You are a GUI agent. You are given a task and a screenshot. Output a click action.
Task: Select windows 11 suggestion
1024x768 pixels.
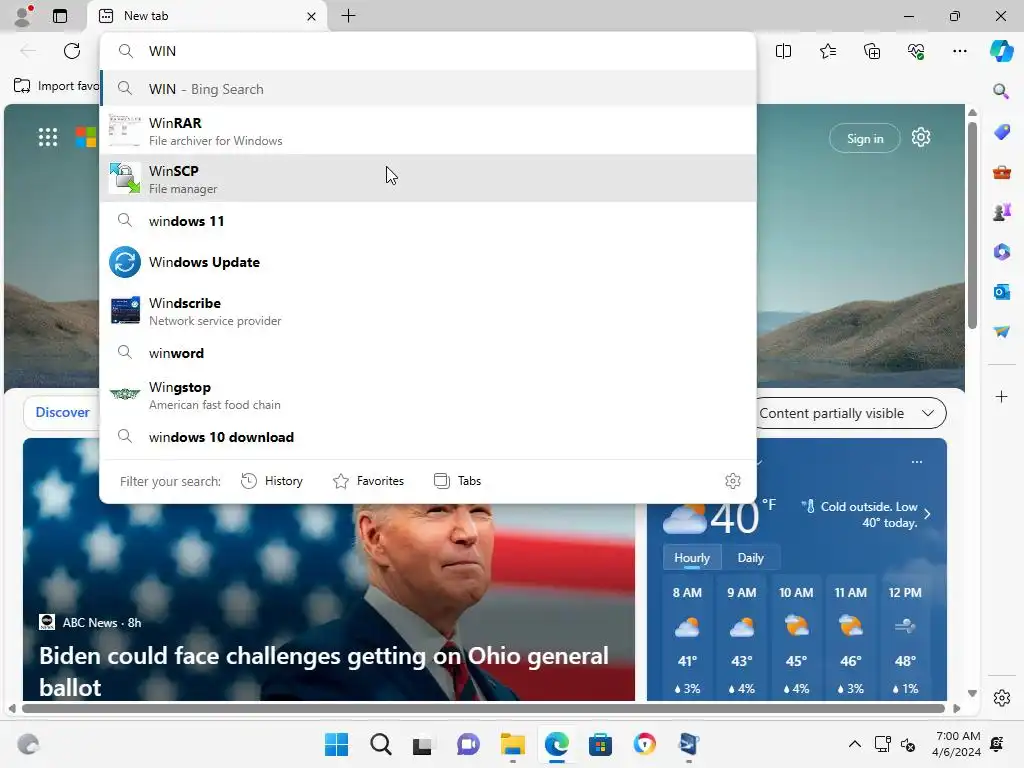pos(428,221)
